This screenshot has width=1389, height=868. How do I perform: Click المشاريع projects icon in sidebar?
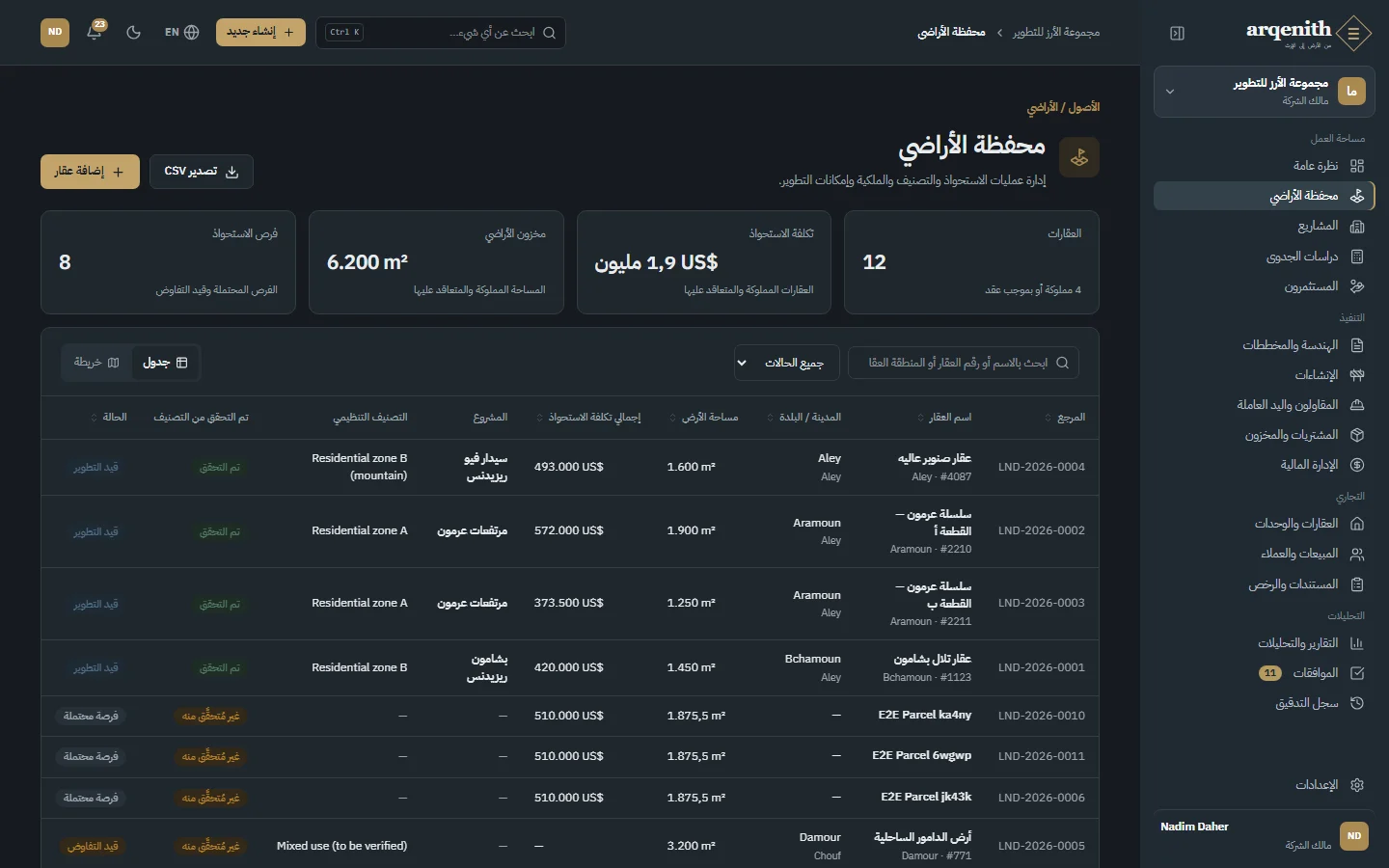(1357, 226)
